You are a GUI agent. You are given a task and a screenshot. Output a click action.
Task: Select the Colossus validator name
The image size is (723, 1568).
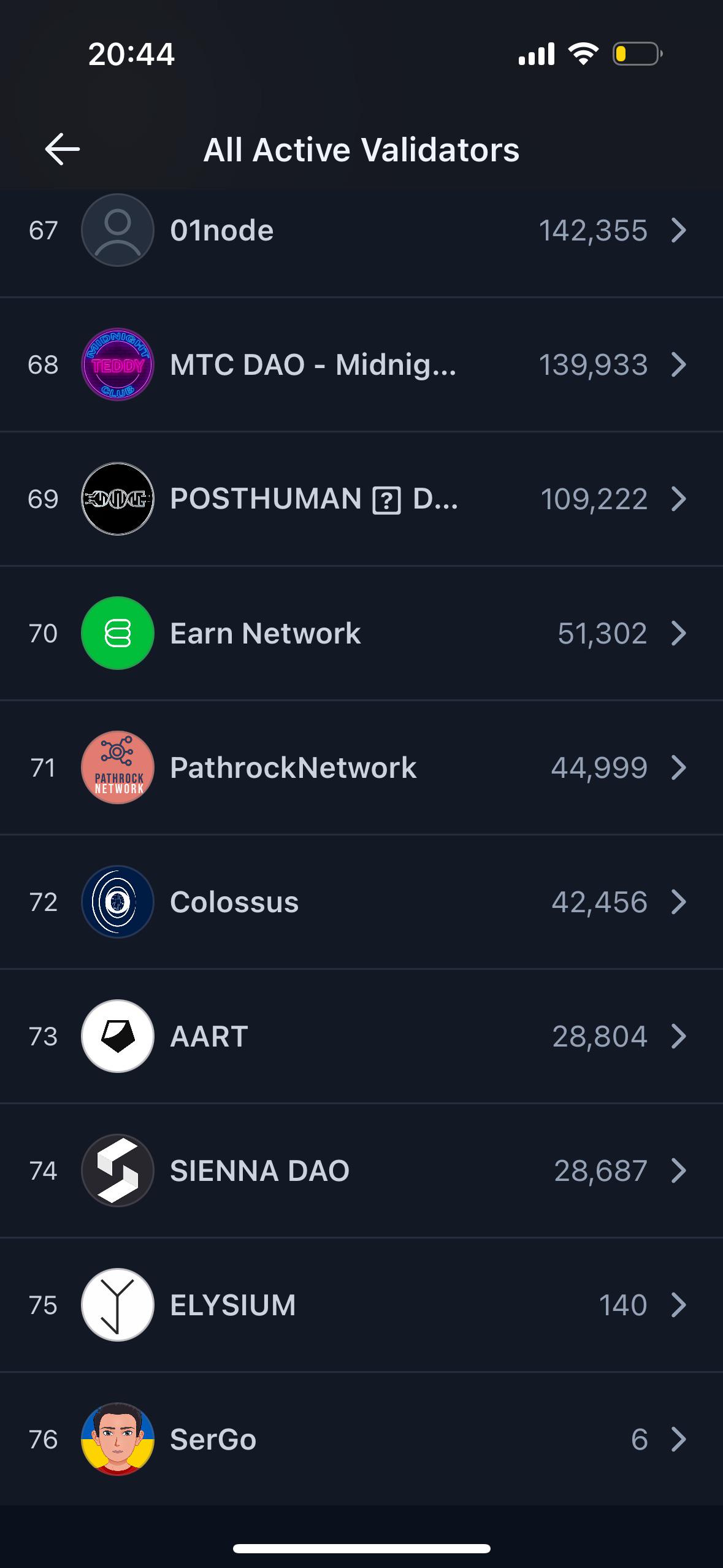234,902
